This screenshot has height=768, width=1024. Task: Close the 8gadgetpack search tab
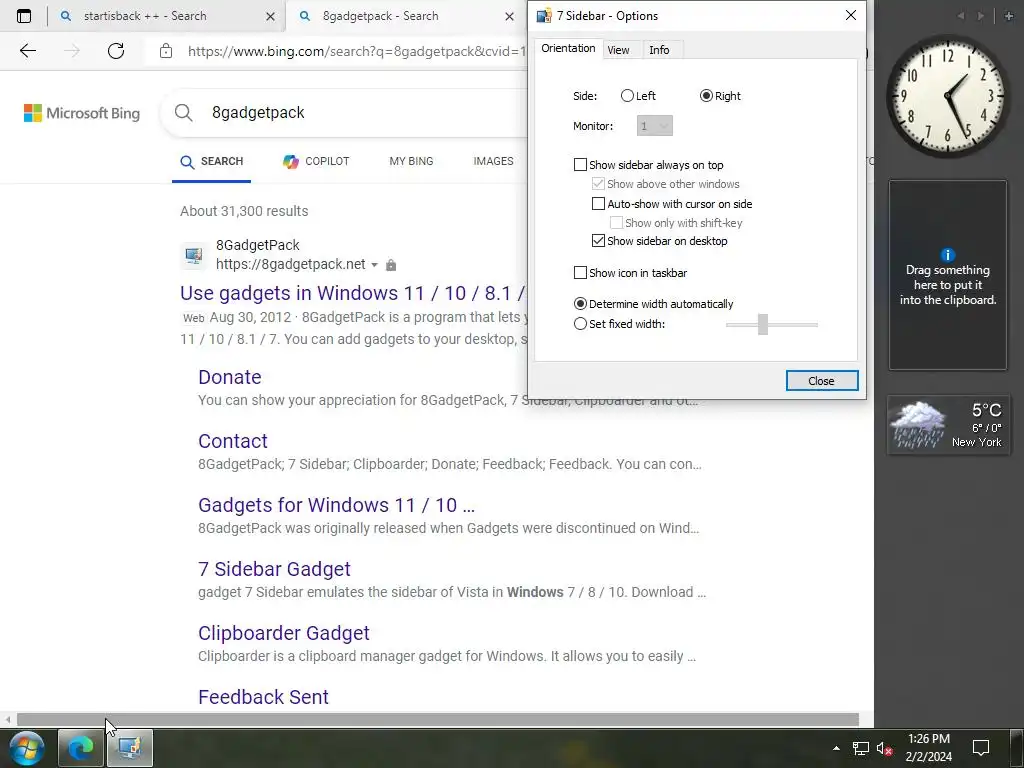point(509,16)
